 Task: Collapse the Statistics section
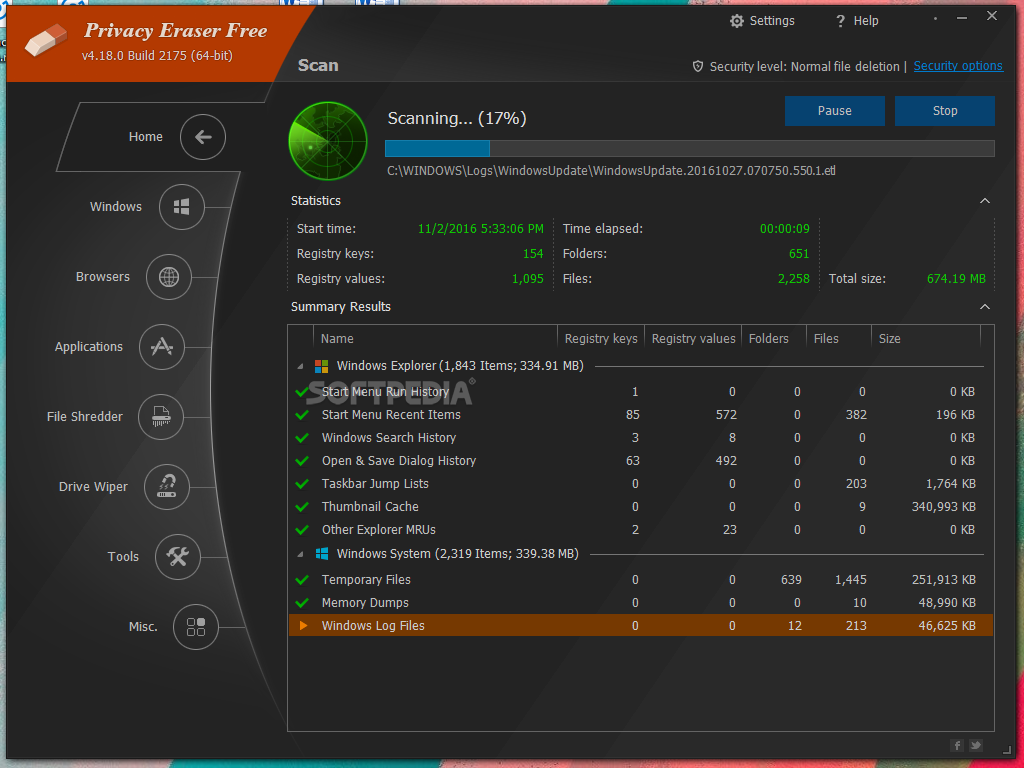[985, 201]
